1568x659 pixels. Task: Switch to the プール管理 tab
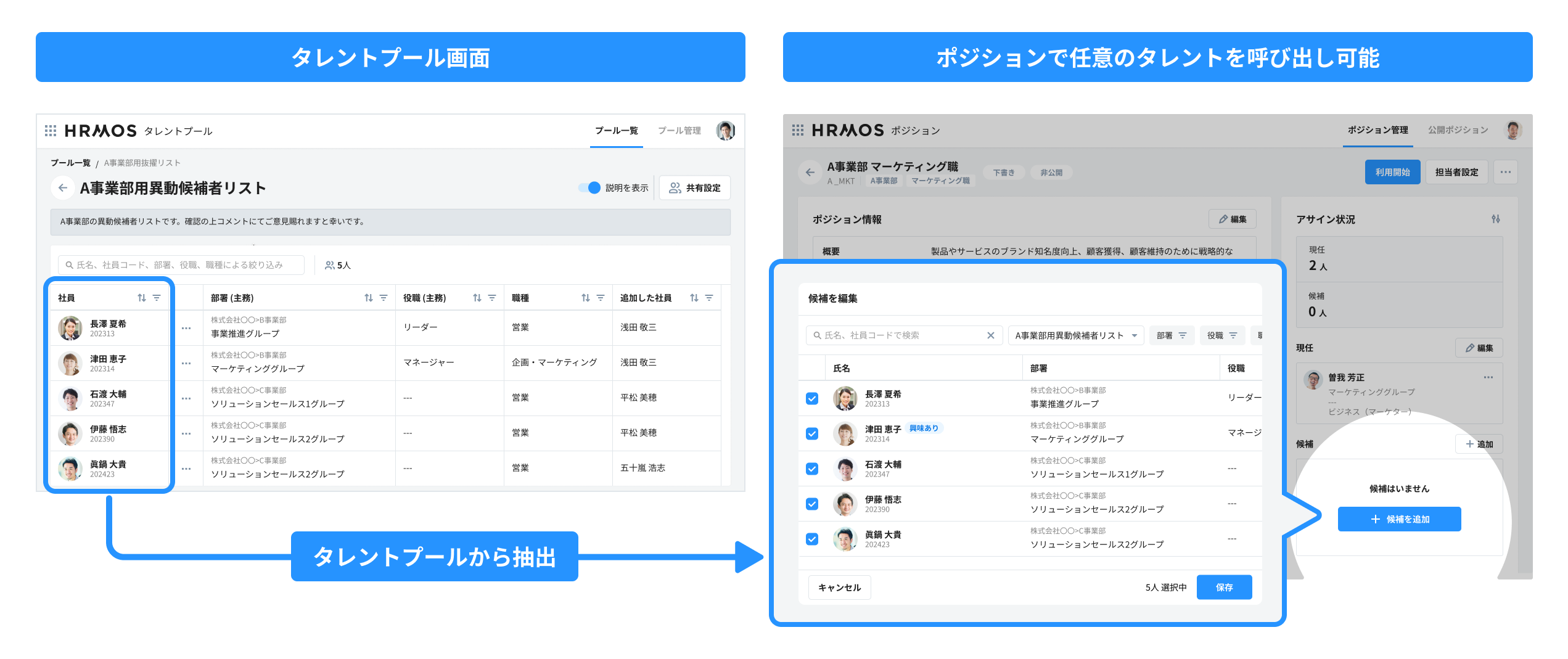click(x=679, y=131)
